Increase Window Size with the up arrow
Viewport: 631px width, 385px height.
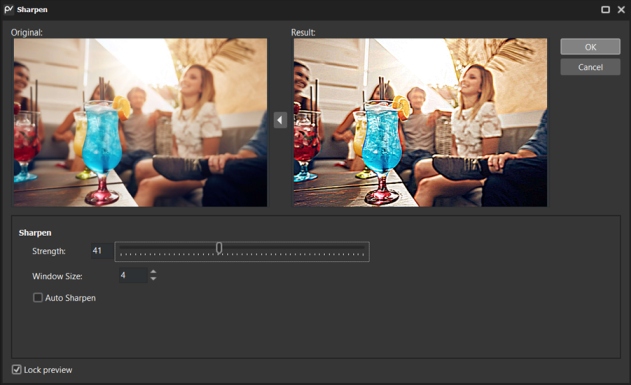pos(153,272)
